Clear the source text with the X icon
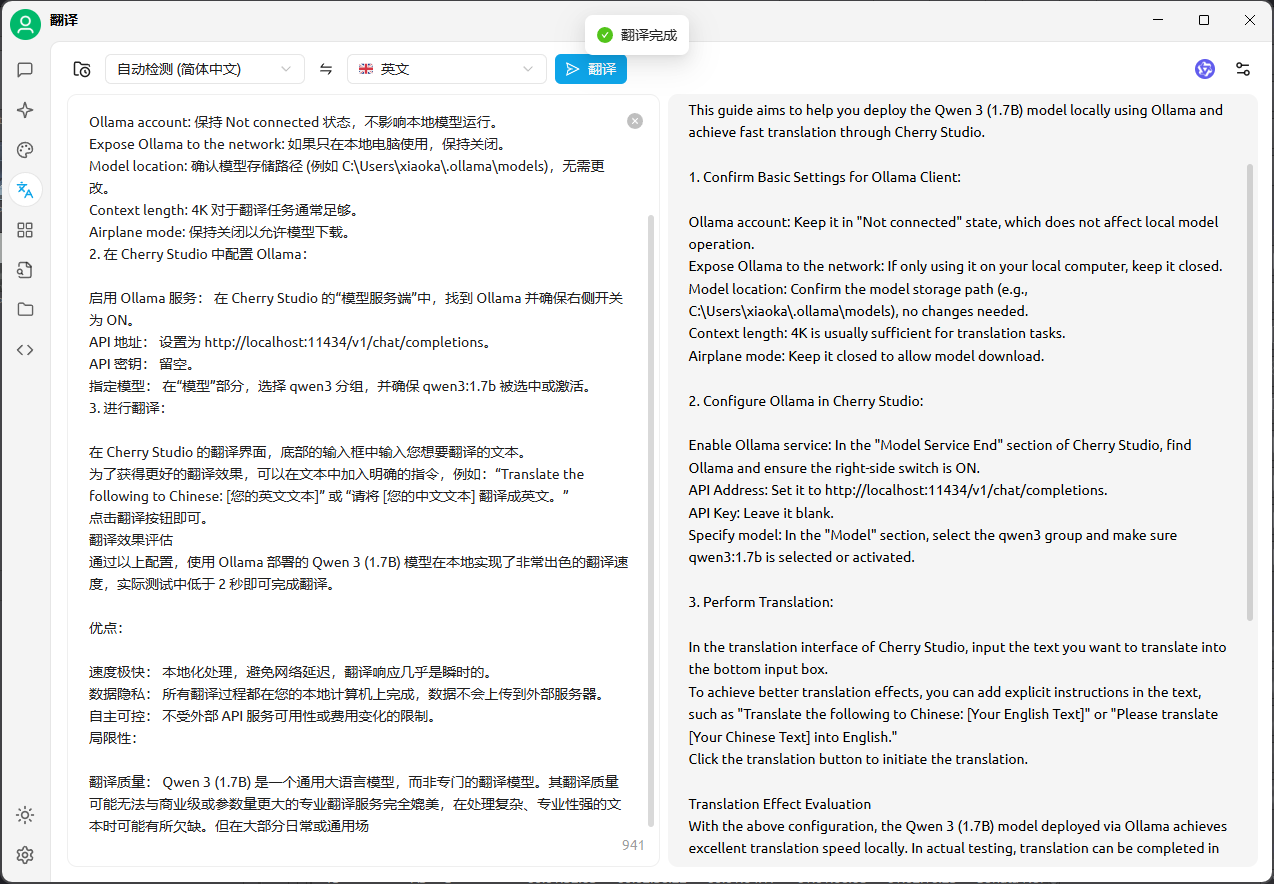 point(635,121)
